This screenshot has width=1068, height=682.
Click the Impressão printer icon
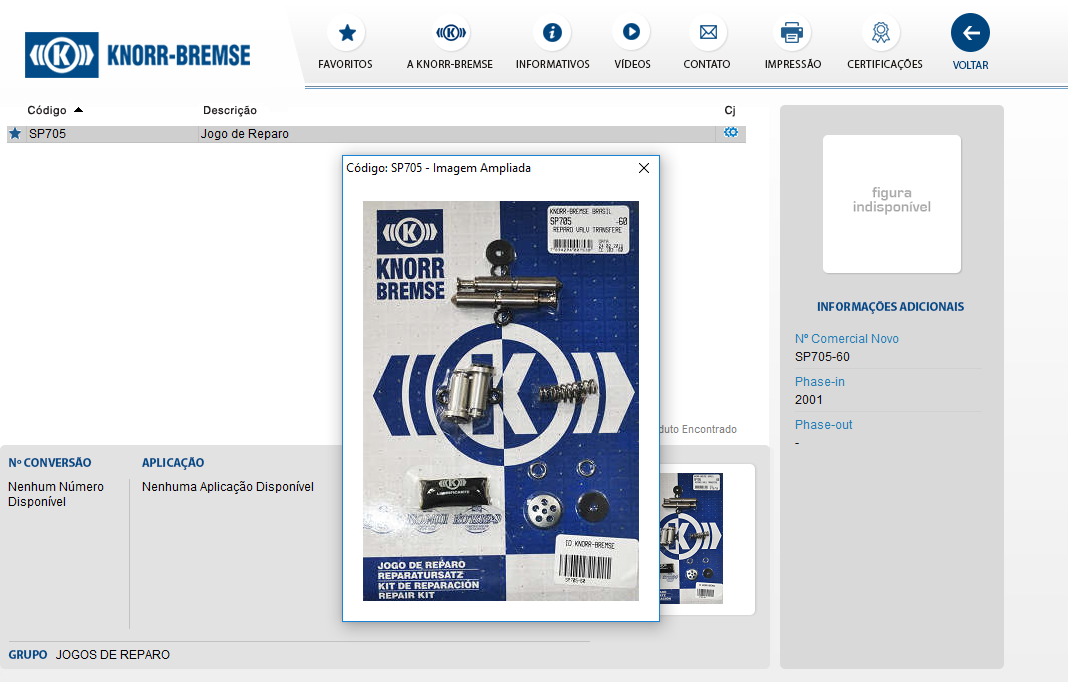point(792,33)
